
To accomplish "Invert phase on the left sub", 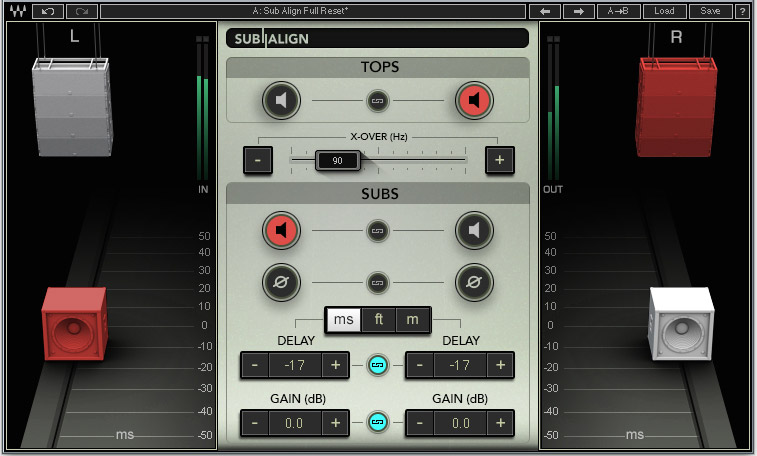I will point(282,283).
